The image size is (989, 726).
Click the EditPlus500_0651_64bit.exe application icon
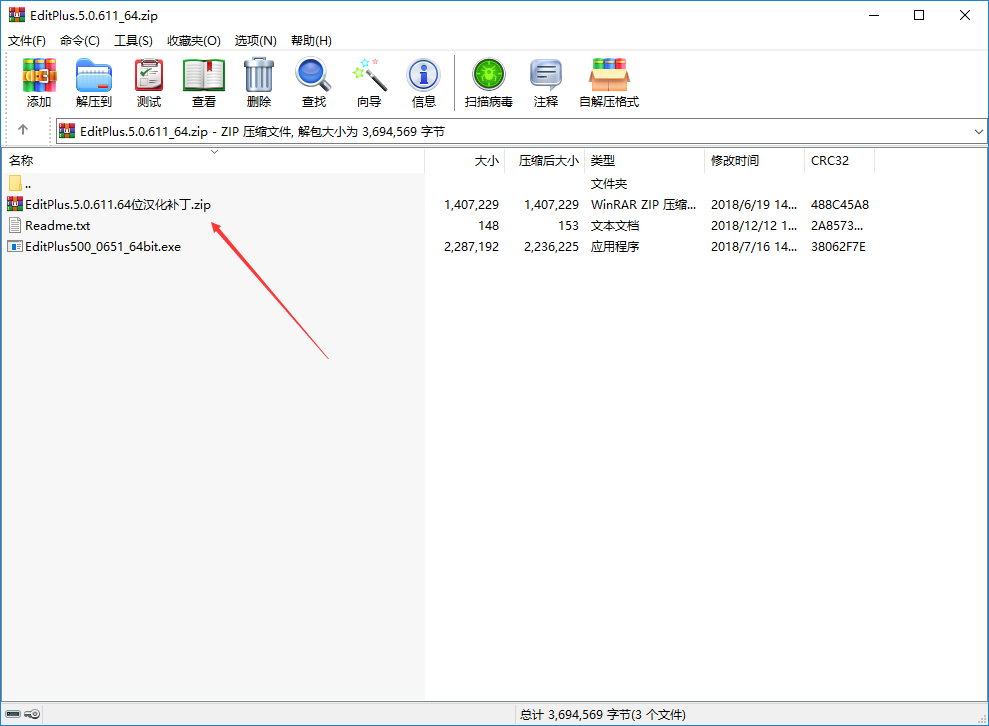point(15,247)
